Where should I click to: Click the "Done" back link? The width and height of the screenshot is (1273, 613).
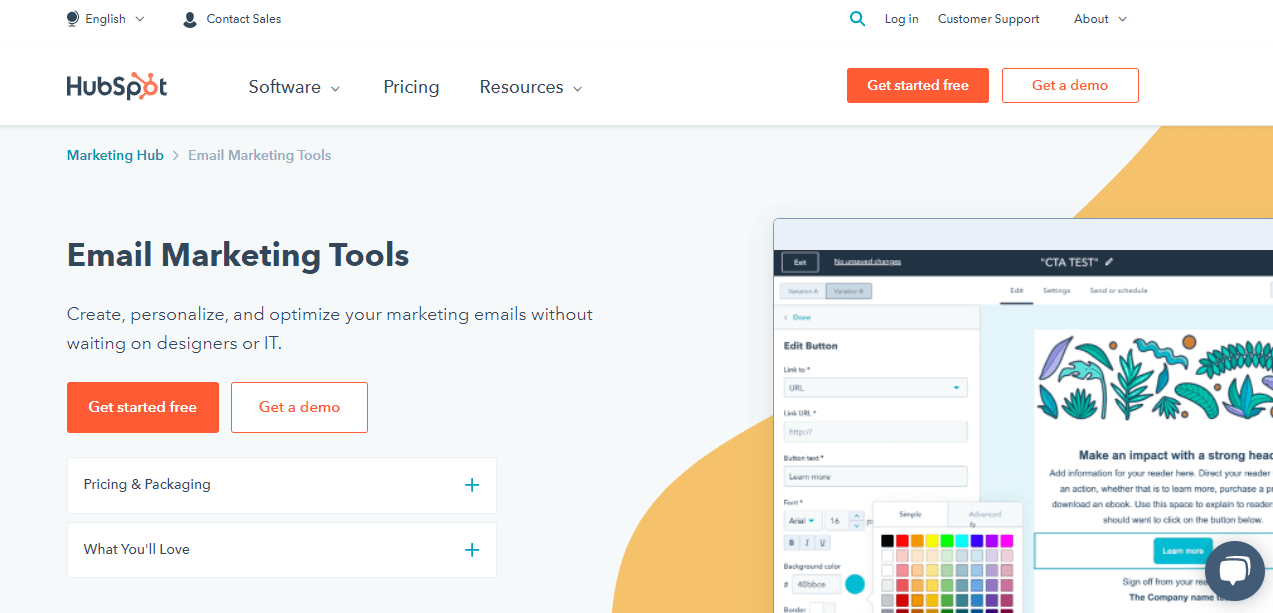[797, 317]
